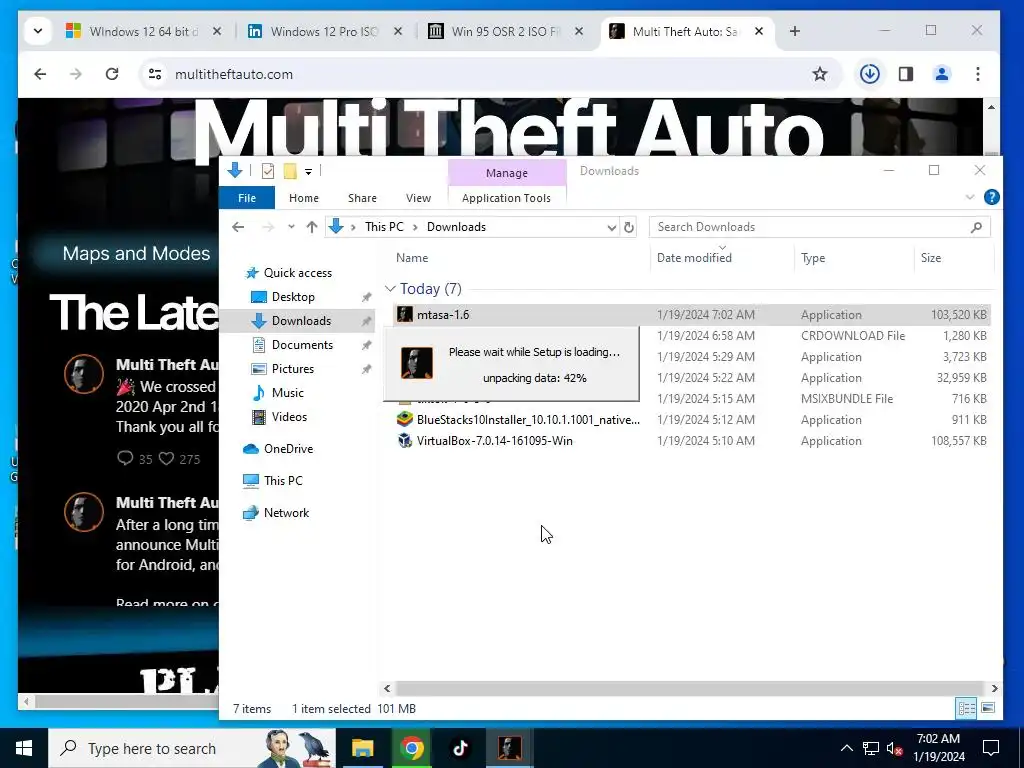
Task: Open Chrome side panel icon
Action: 906,74
